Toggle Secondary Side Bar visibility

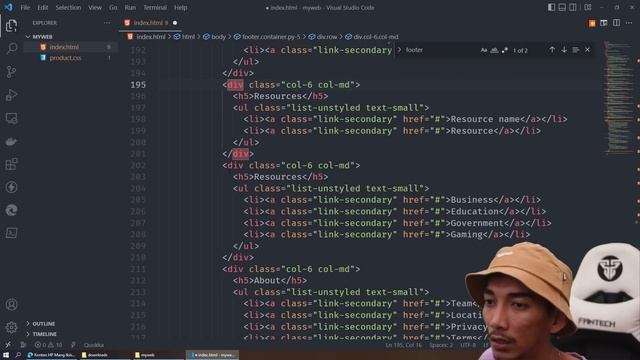point(573,7)
